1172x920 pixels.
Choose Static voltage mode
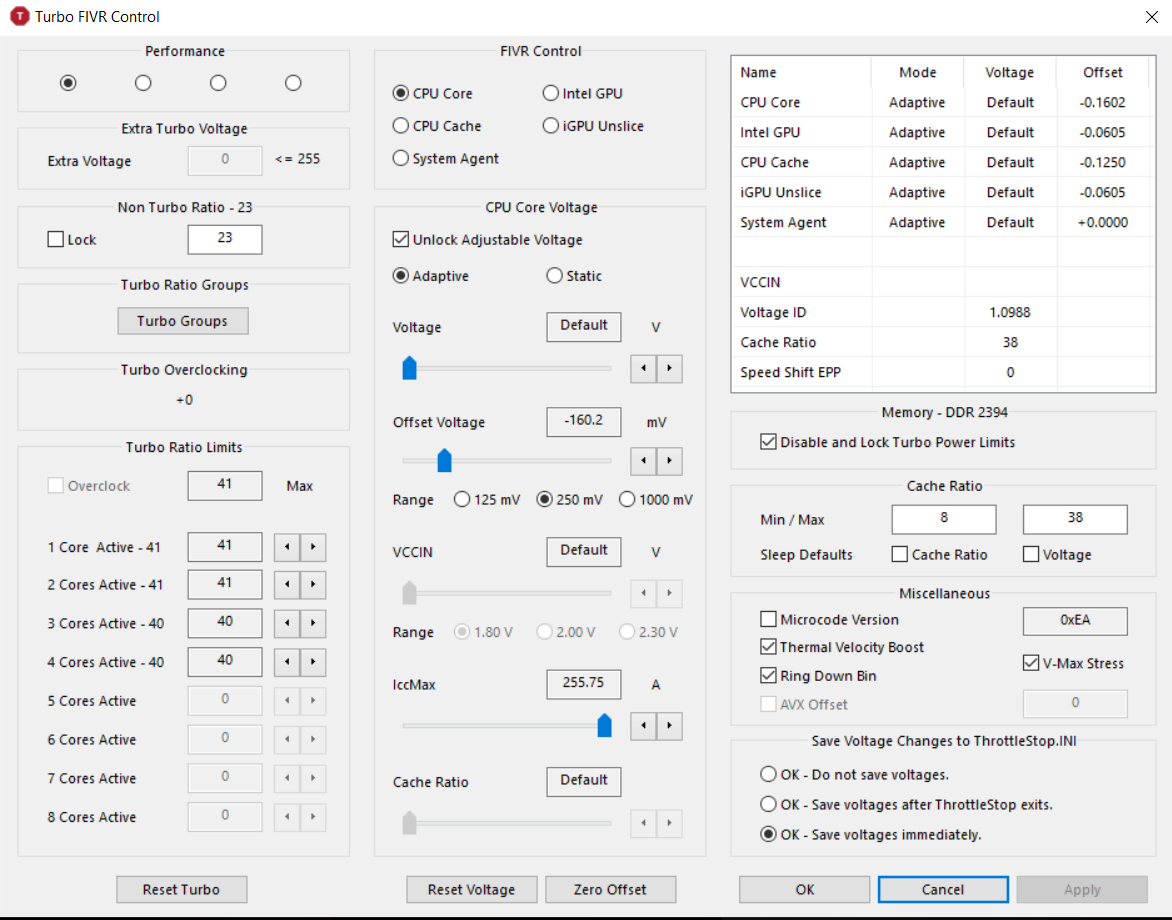click(x=574, y=276)
